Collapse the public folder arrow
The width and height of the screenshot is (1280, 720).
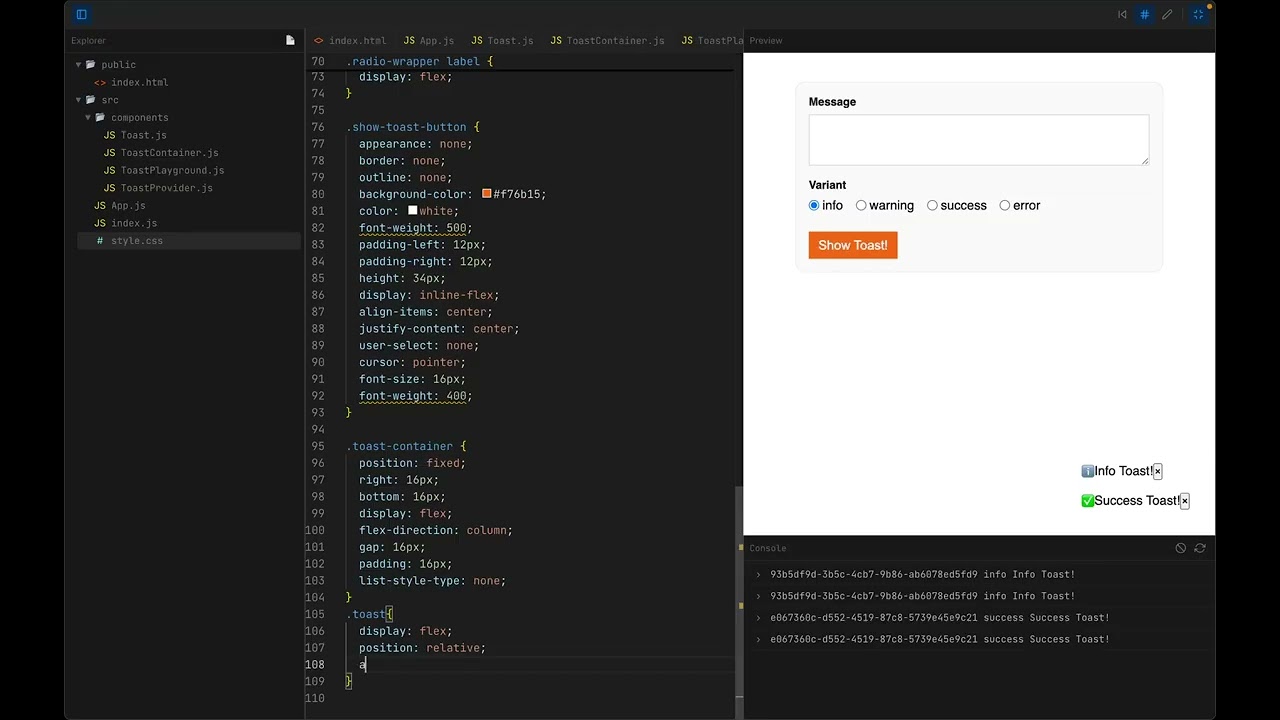point(78,65)
